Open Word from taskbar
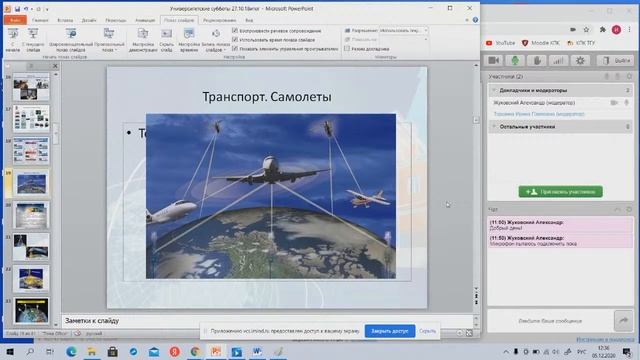640x360 pixels. click(257, 351)
